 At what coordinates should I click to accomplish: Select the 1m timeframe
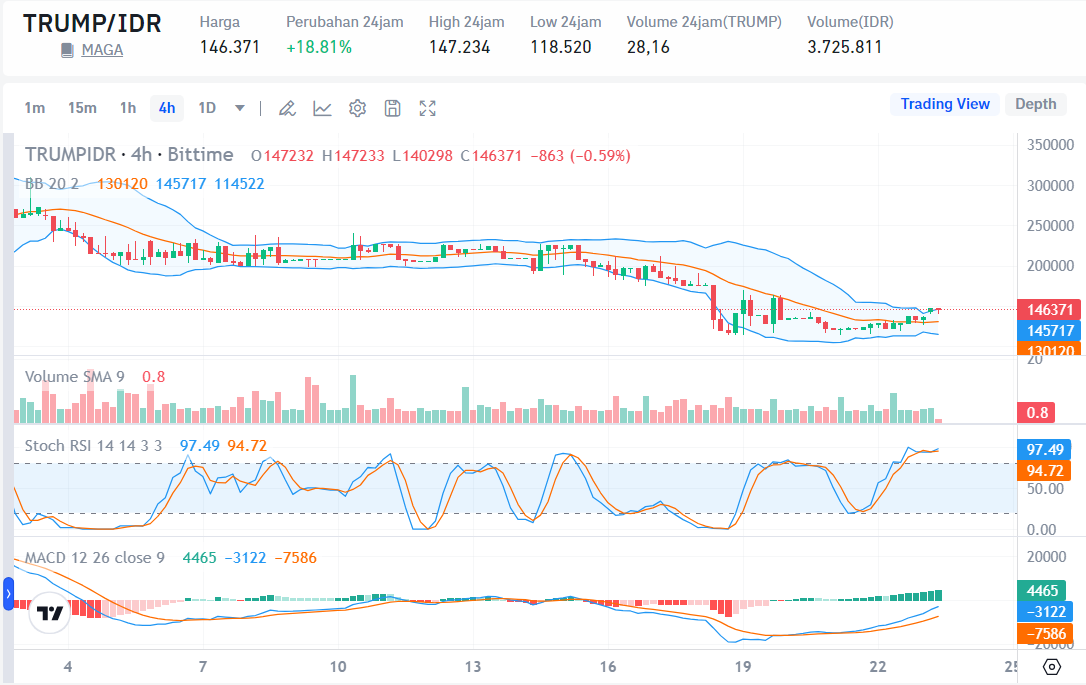pos(35,108)
